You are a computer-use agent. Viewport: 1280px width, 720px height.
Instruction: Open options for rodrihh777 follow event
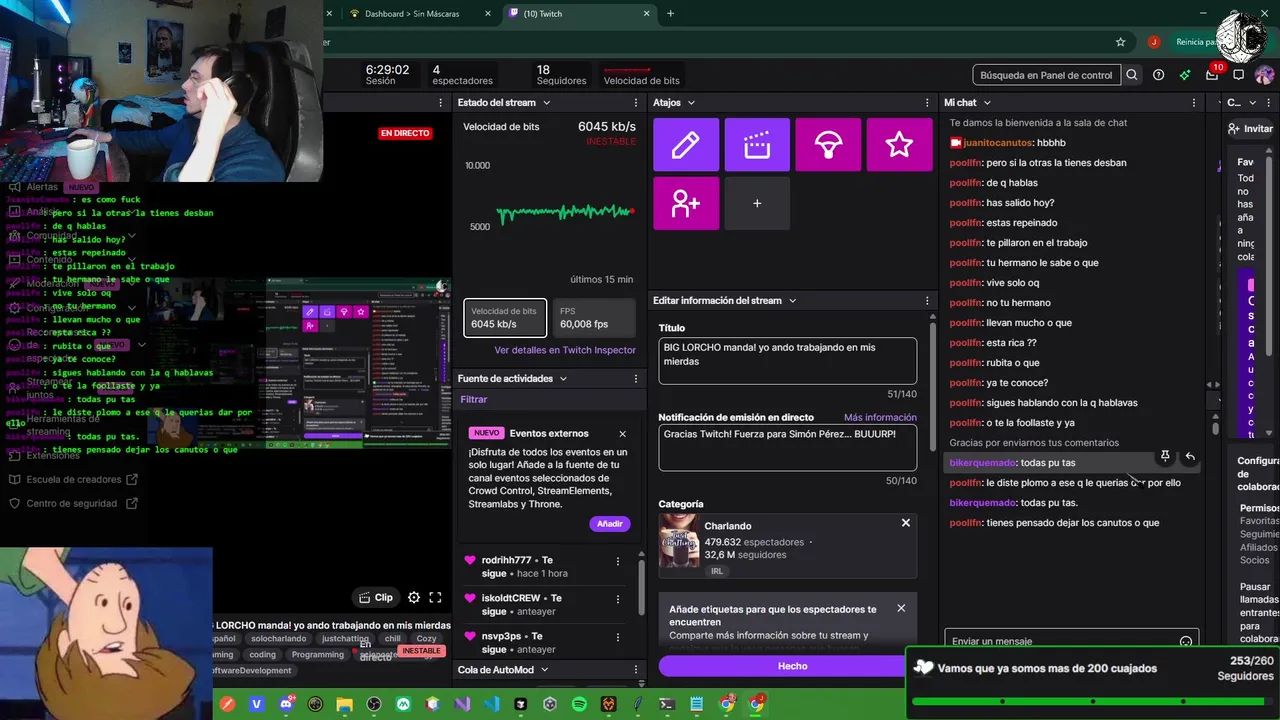click(618, 562)
